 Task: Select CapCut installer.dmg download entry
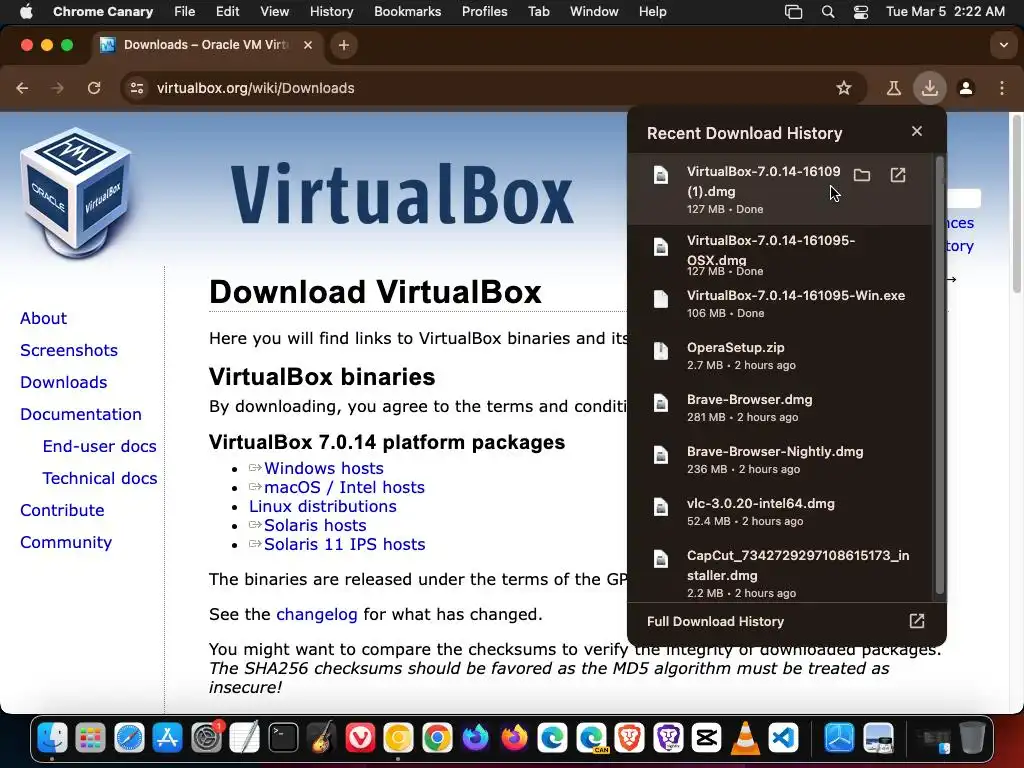pyautogui.click(x=780, y=573)
